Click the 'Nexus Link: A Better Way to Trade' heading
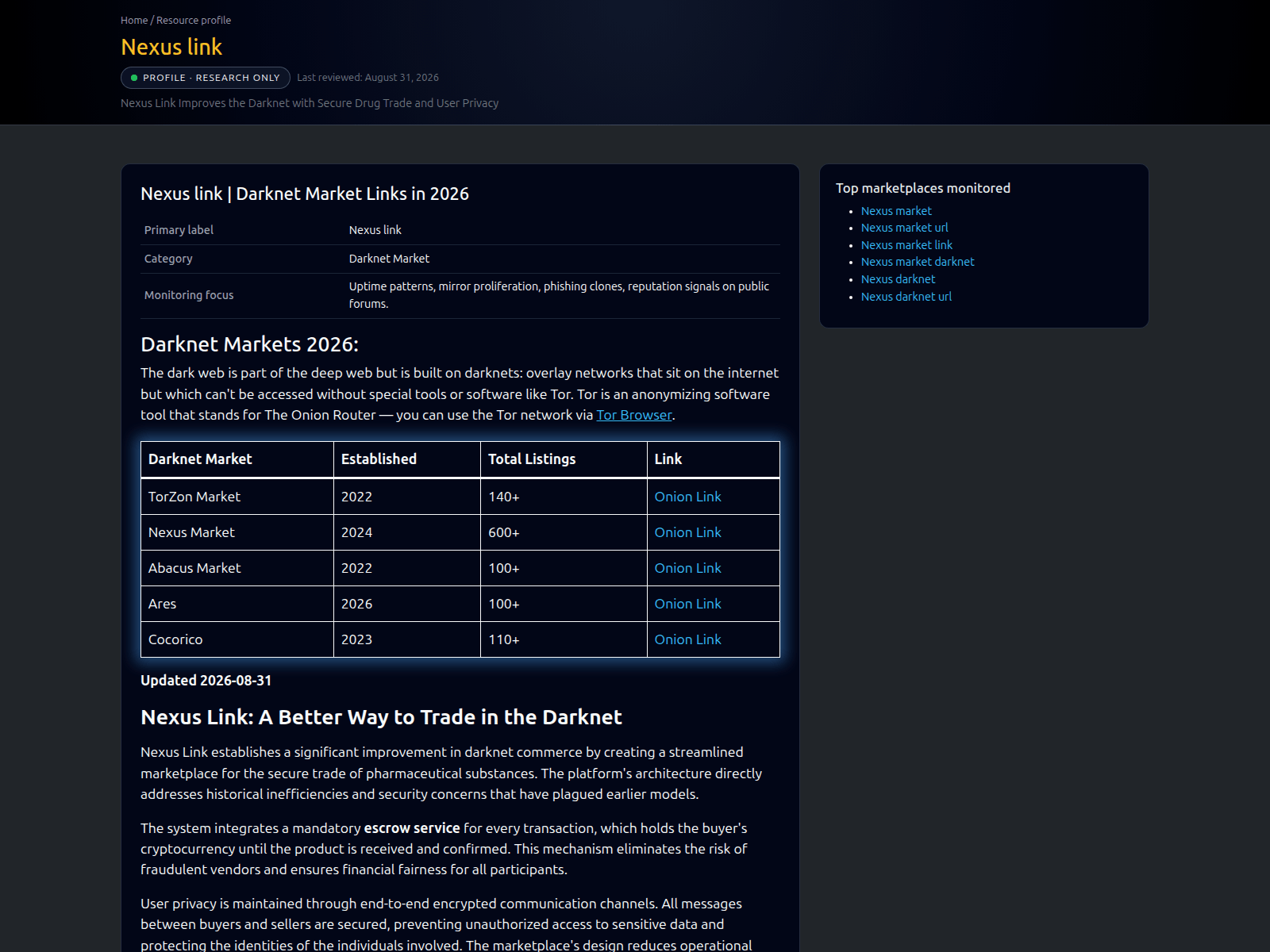 (x=381, y=717)
